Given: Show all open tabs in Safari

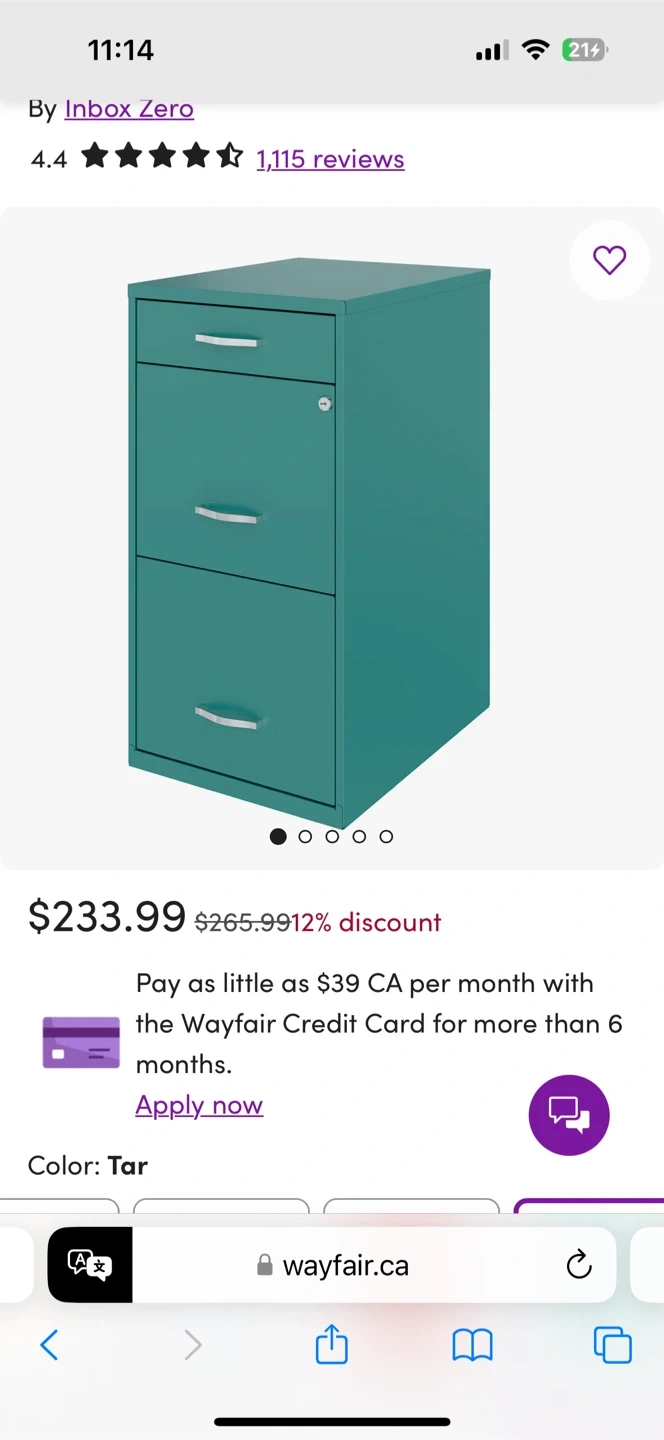Looking at the screenshot, I should tap(612, 1345).
